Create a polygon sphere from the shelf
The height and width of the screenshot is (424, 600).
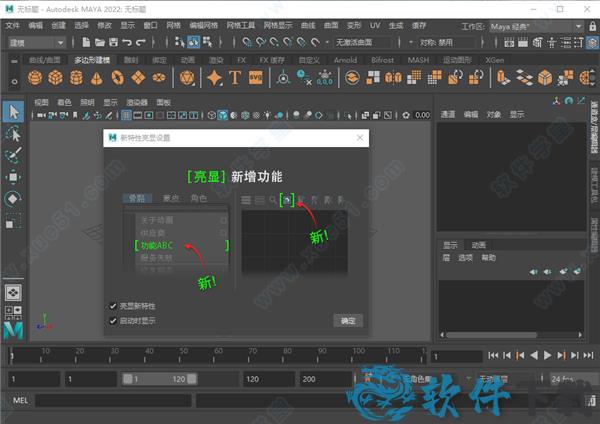35,77
